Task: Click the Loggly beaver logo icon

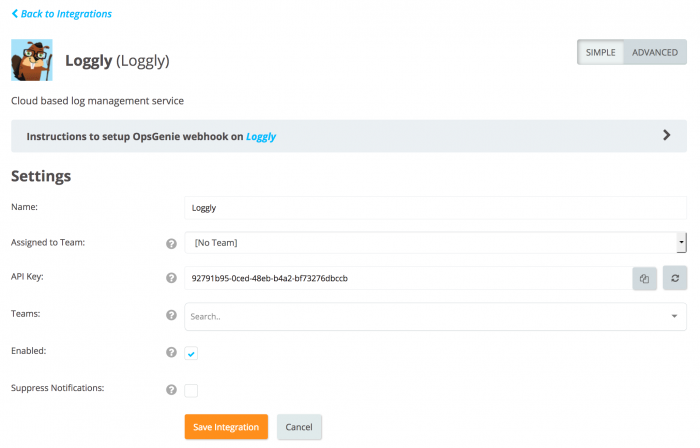Action: click(x=31, y=60)
